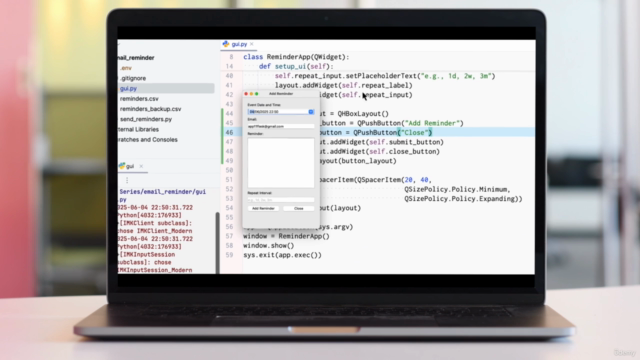Click the Close button in the dialog
This screenshot has height=360, width=640.
point(299,208)
